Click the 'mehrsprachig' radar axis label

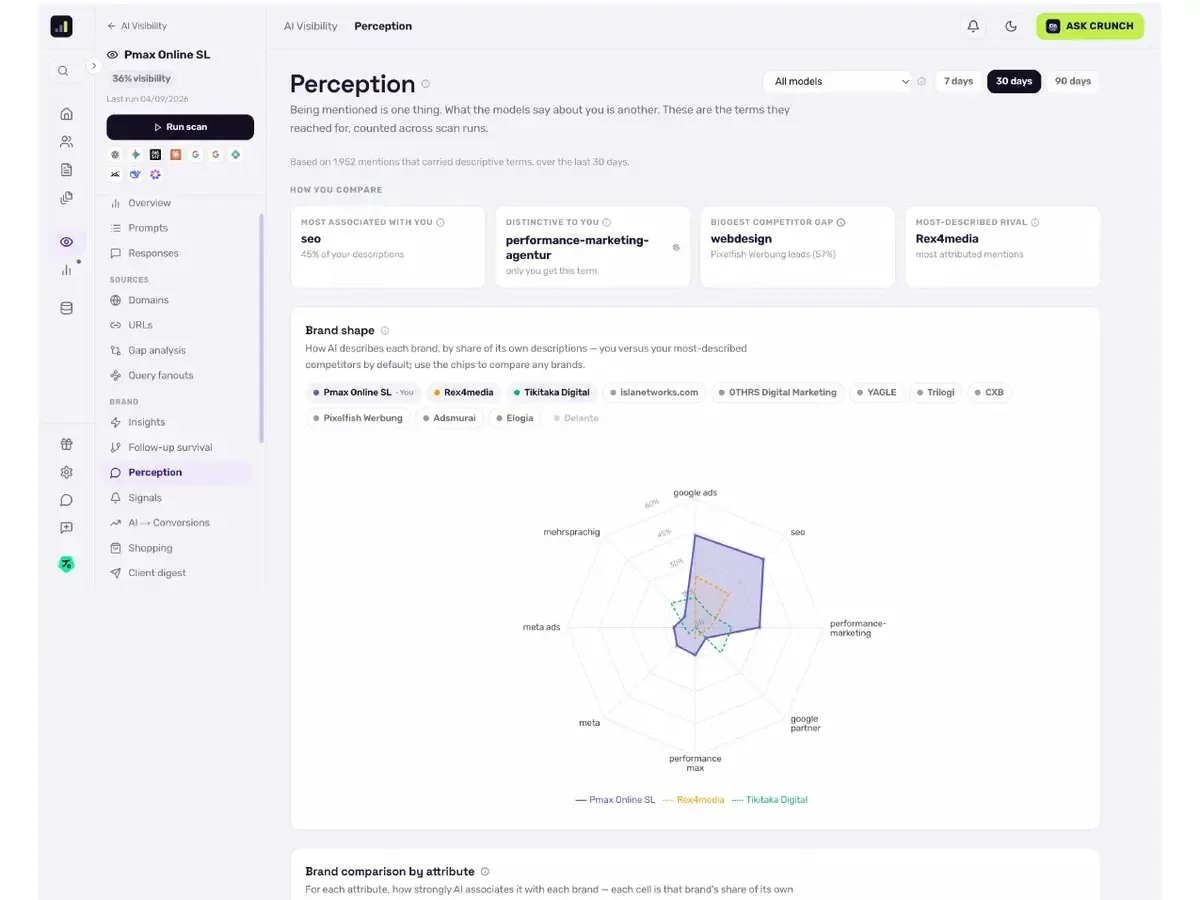pyautogui.click(x=572, y=532)
